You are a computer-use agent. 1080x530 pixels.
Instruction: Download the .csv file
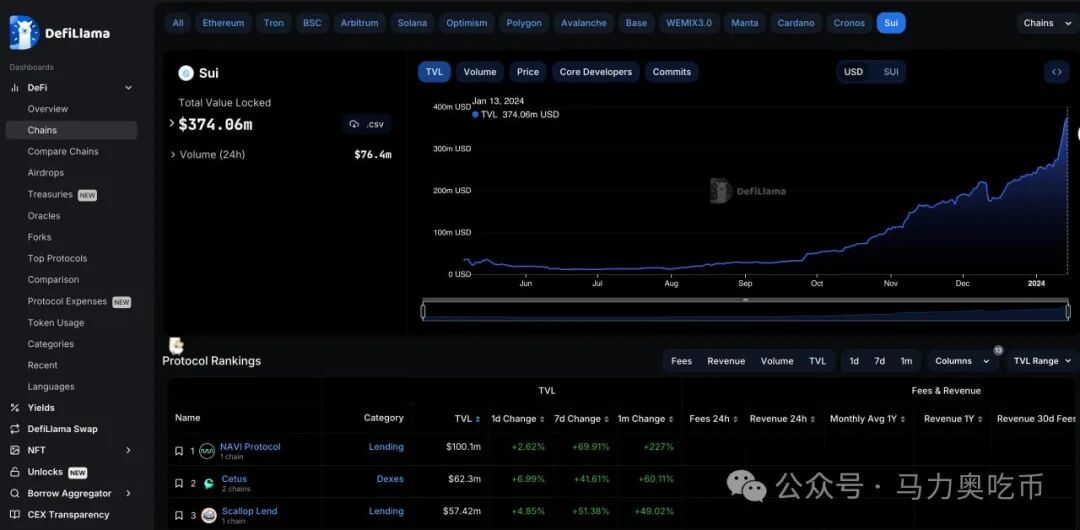point(366,124)
